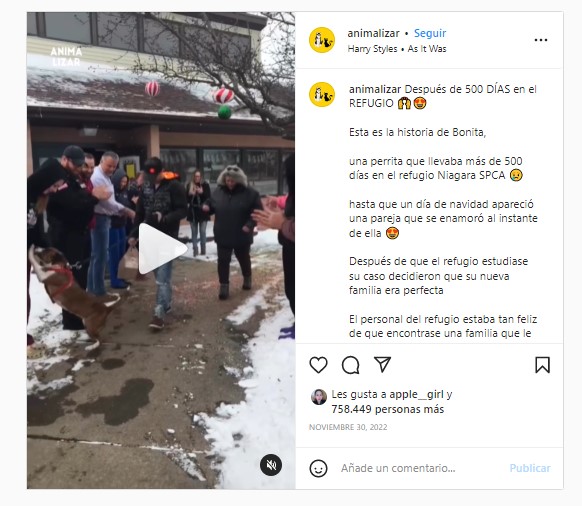582x506 pixels.
Task: Open comments with the speech bubble icon
Action: coord(350,365)
